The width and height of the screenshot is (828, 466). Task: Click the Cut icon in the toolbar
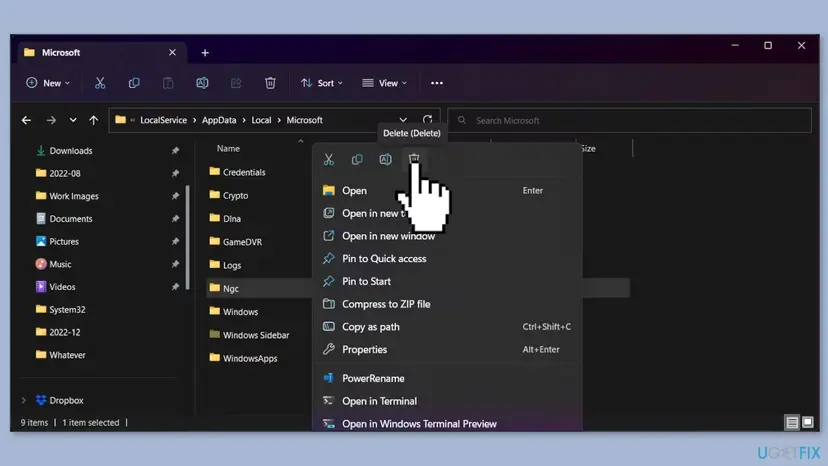coord(100,83)
